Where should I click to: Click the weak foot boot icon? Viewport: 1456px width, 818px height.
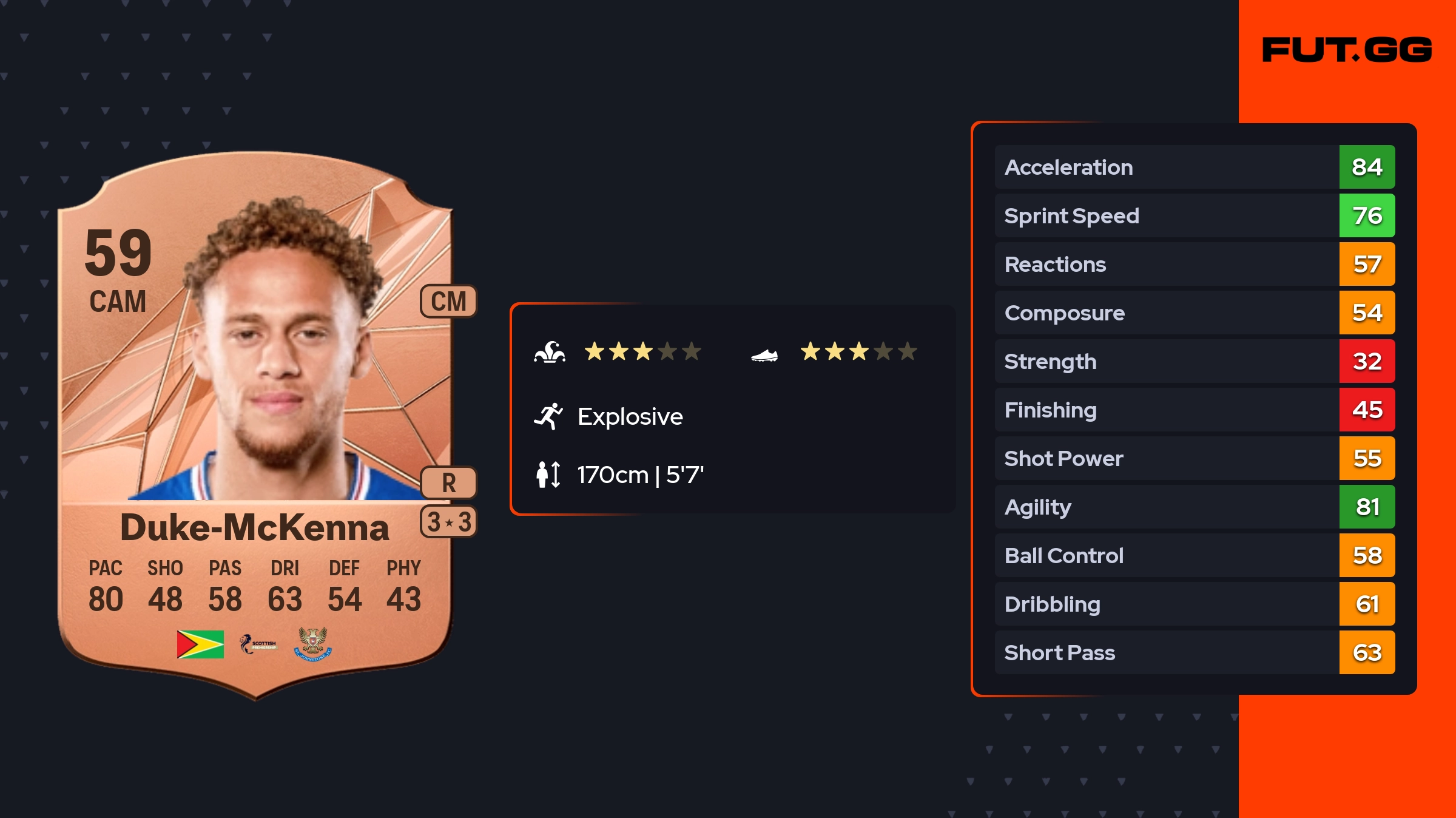(x=764, y=355)
